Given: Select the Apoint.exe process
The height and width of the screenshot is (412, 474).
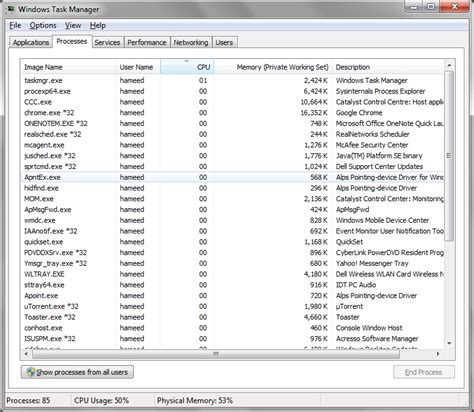Looking at the screenshot, I should point(232,295).
